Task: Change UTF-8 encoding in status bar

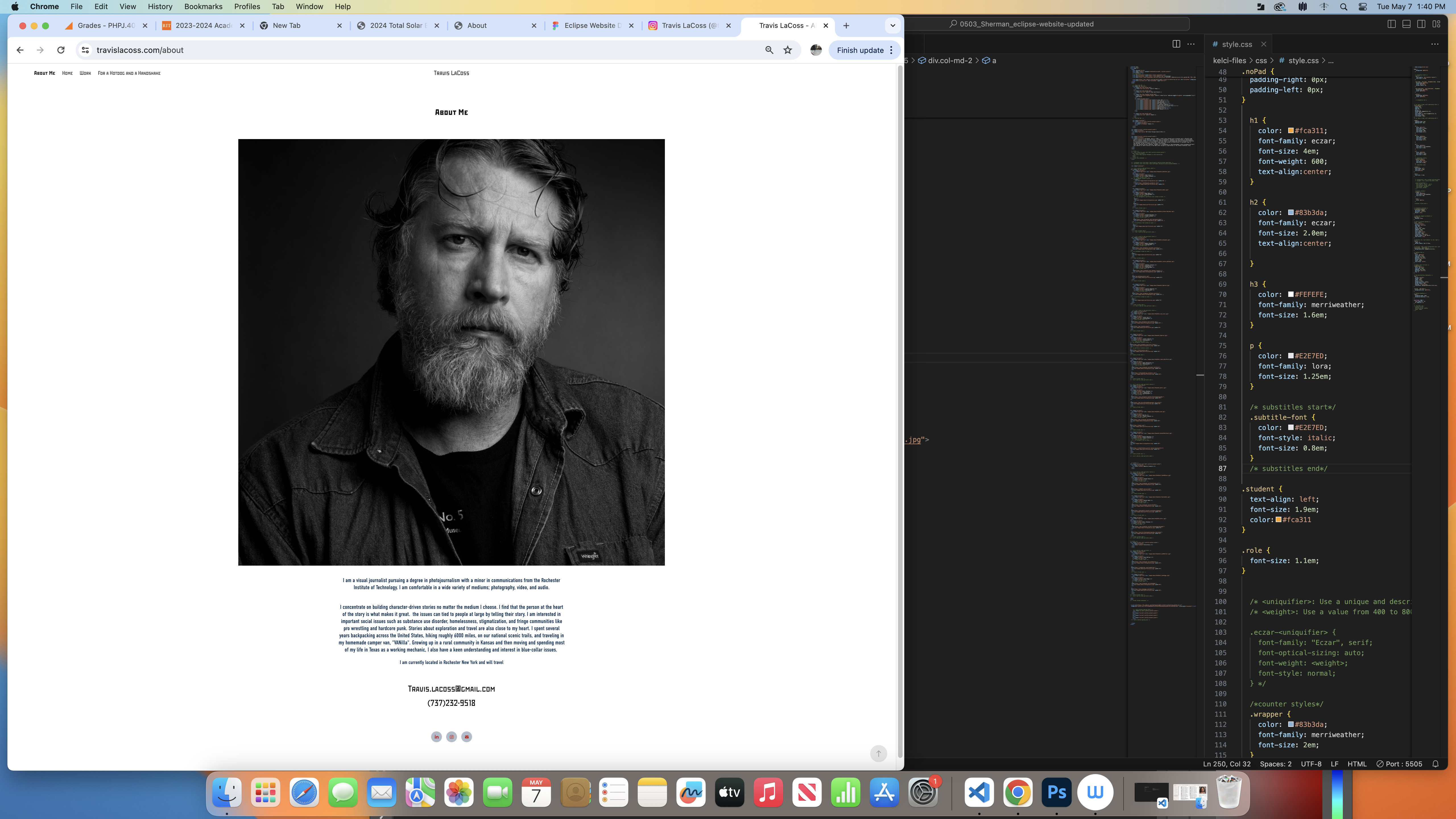Action: coord(1311,764)
